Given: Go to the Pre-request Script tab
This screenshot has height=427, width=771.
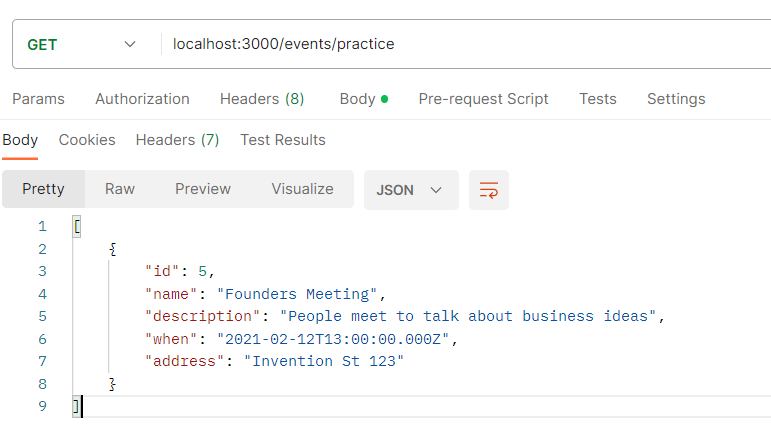Looking at the screenshot, I should (x=483, y=99).
